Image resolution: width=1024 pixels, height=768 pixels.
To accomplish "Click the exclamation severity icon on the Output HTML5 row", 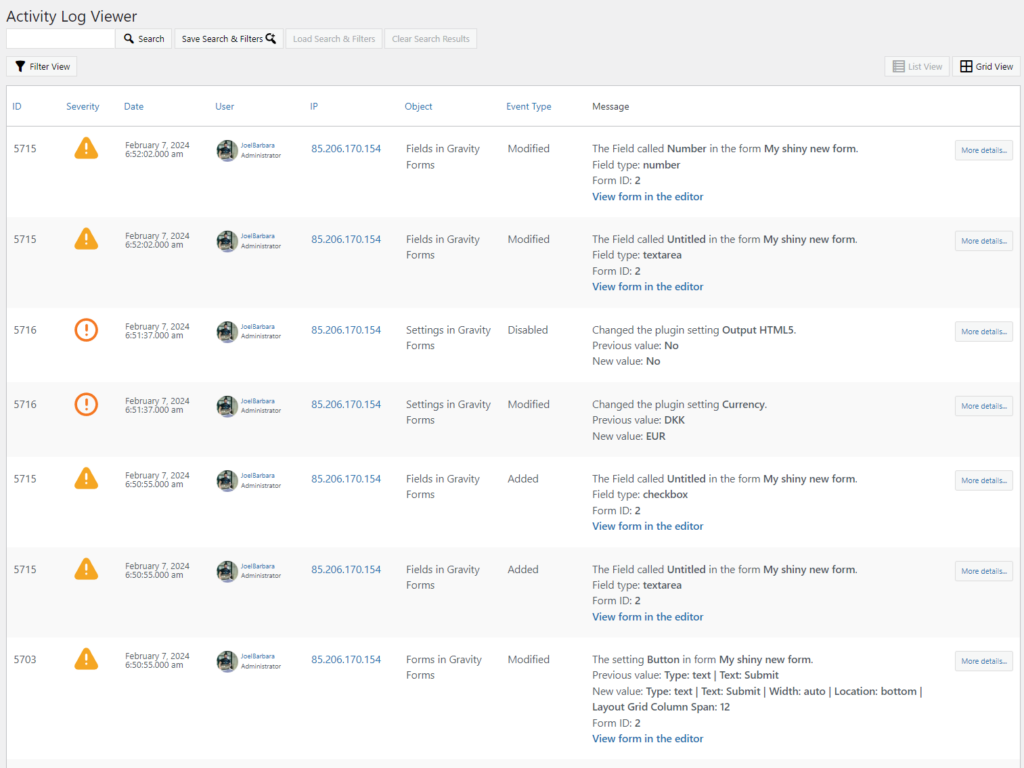I will [x=86, y=329].
